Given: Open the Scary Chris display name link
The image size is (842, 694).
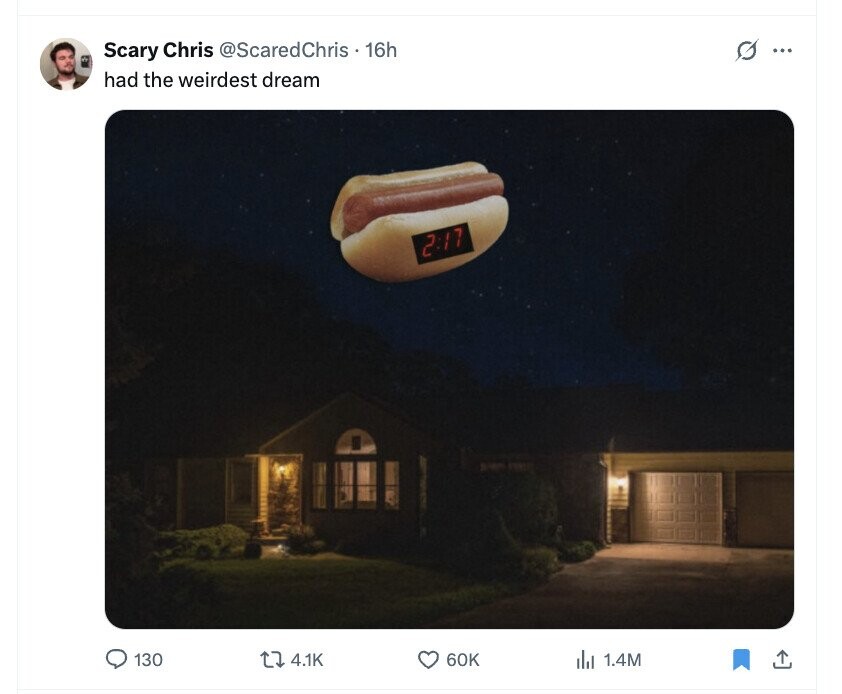Looking at the screenshot, I should [158, 50].
